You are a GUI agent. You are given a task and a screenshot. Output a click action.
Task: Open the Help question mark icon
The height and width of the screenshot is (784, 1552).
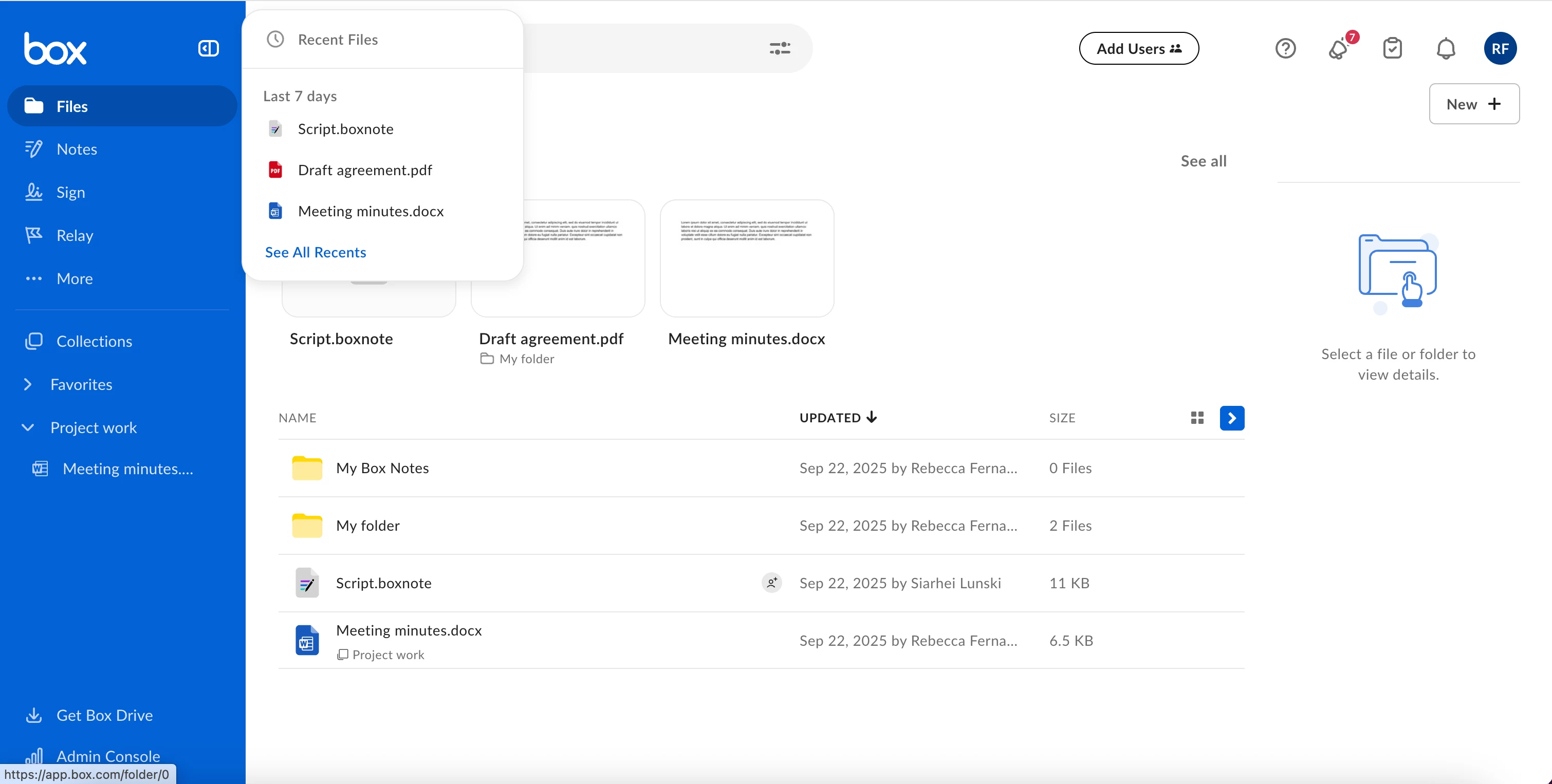click(1285, 48)
